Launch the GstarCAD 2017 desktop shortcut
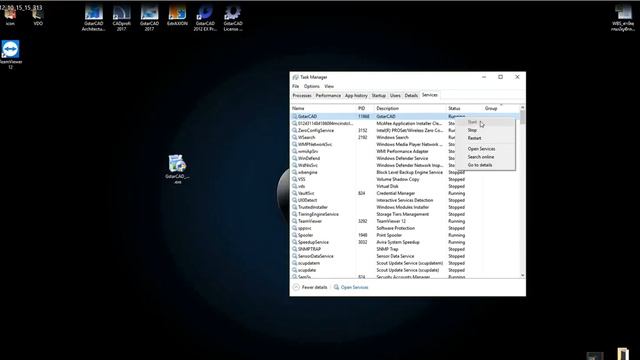Viewport: 640px width, 360px height. (x=149, y=18)
